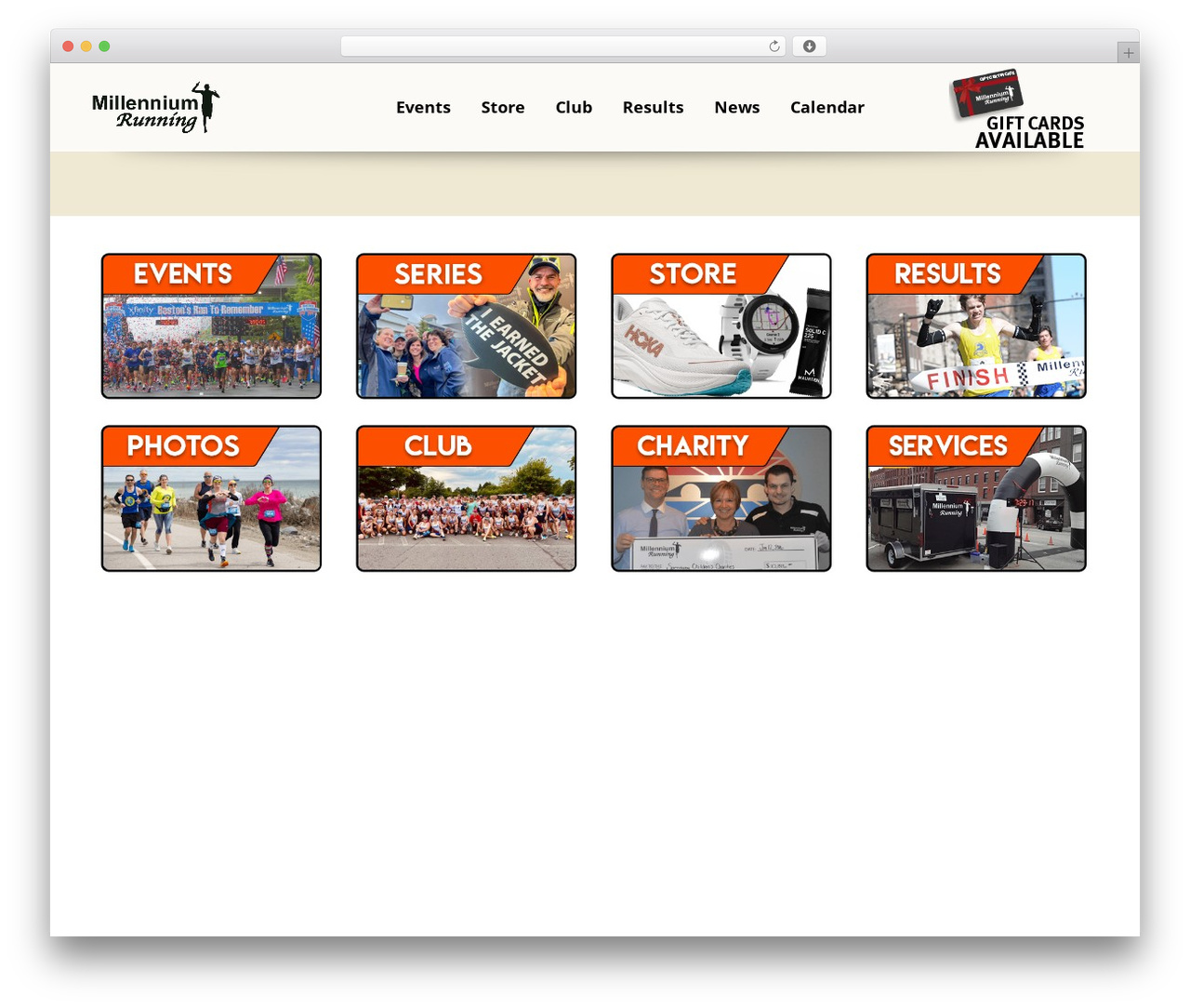Open the Club navigation menu item
The image size is (1190, 1008).
(x=574, y=107)
